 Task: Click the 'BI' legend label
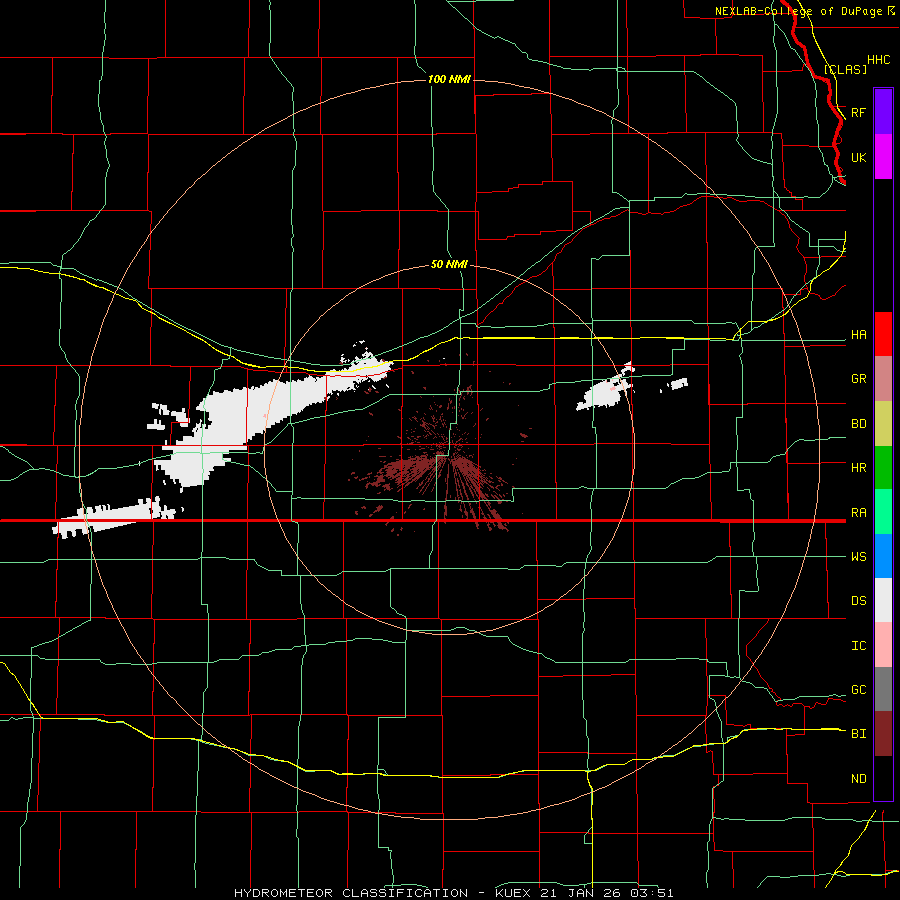tap(858, 734)
